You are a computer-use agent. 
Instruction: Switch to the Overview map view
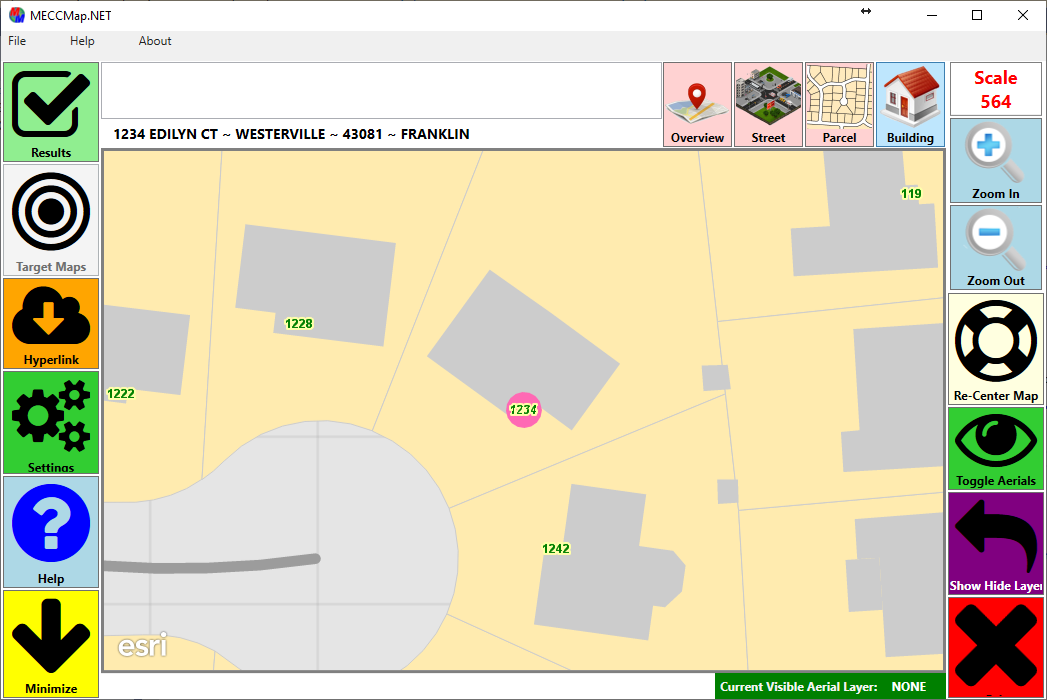pyautogui.click(x=697, y=105)
